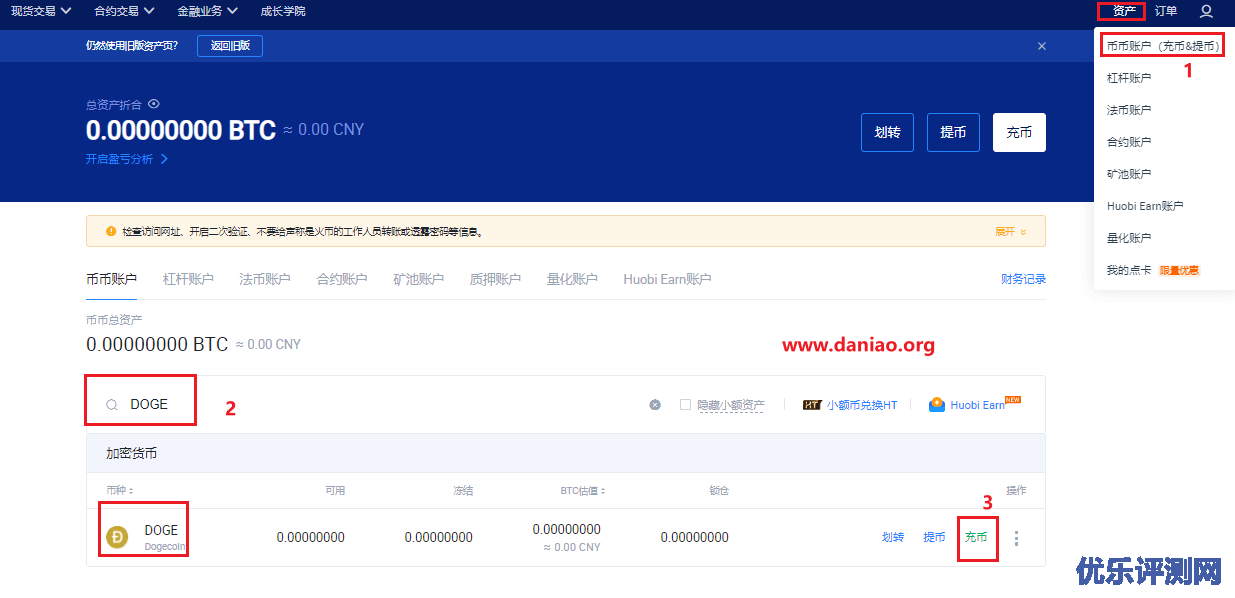The image size is (1235, 598).
Task: Switch to the 合约账户 tab
Action: [342, 279]
